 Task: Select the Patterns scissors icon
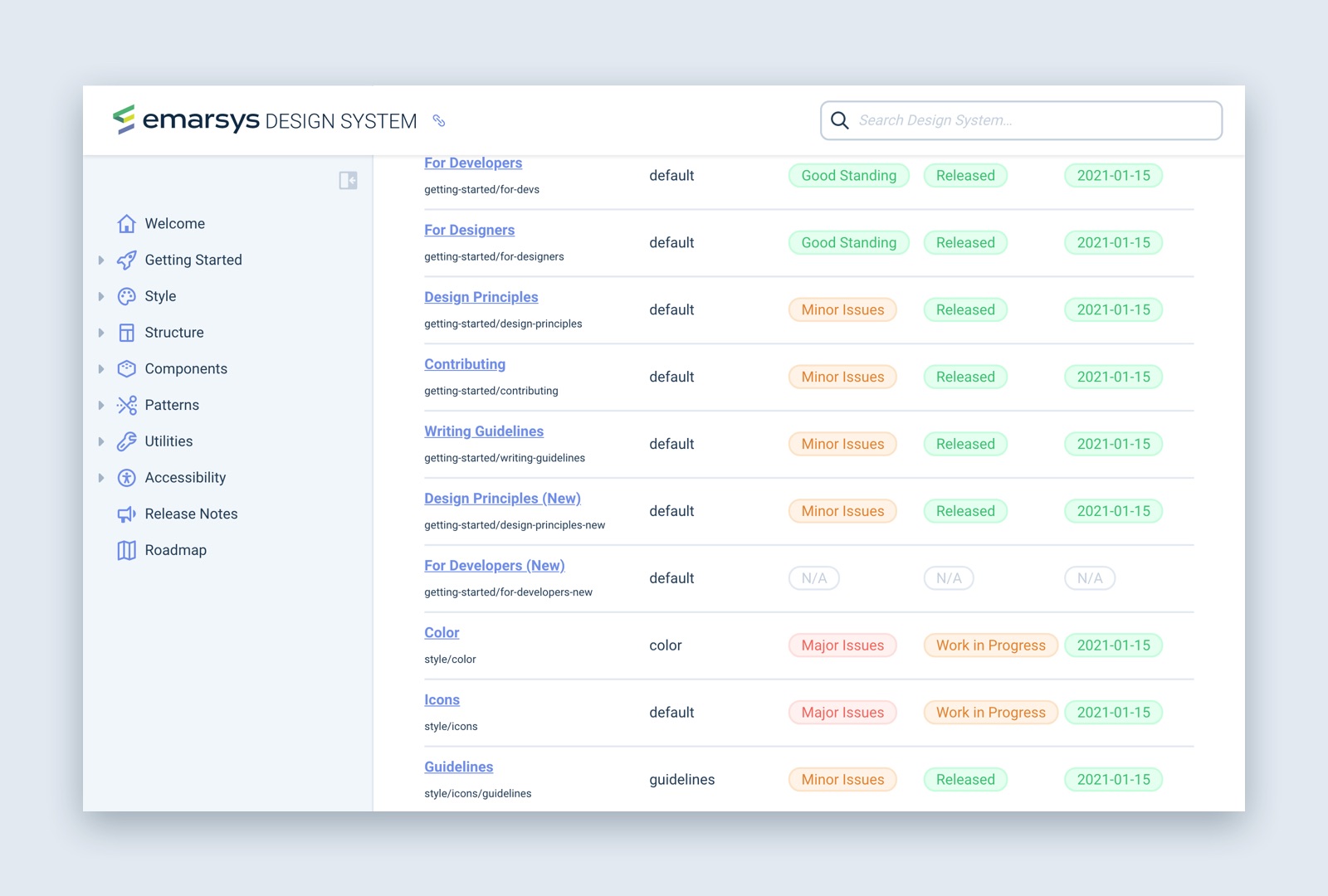coord(126,405)
